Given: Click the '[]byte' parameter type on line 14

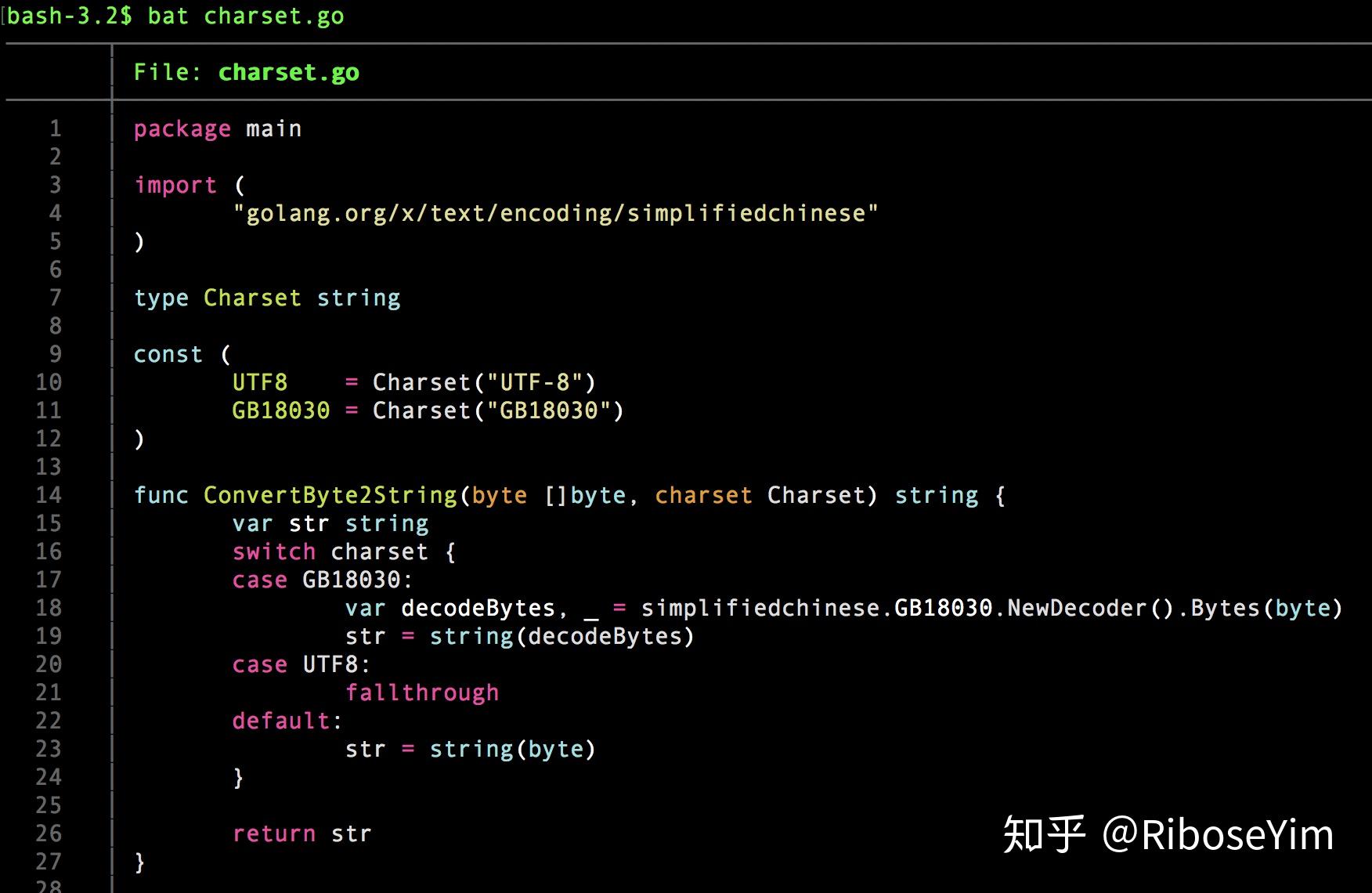Looking at the screenshot, I should 586,496.
